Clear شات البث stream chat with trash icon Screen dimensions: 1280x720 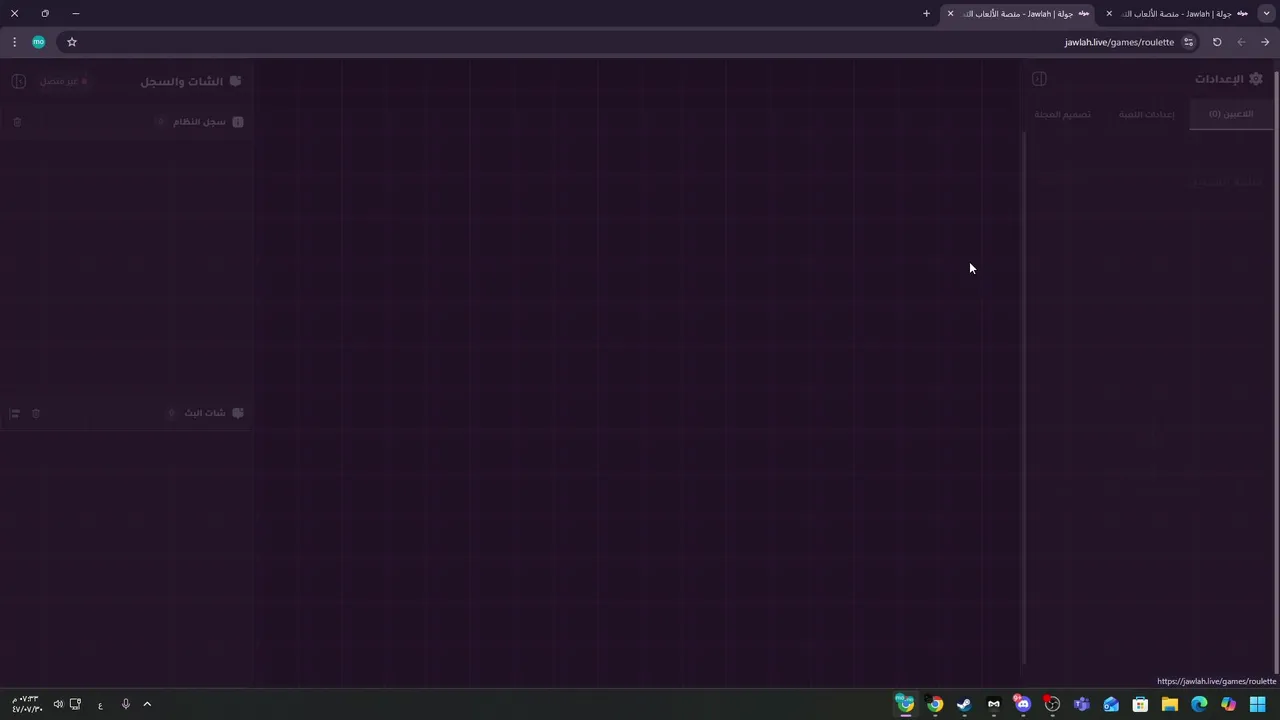click(x=36, y=413)
